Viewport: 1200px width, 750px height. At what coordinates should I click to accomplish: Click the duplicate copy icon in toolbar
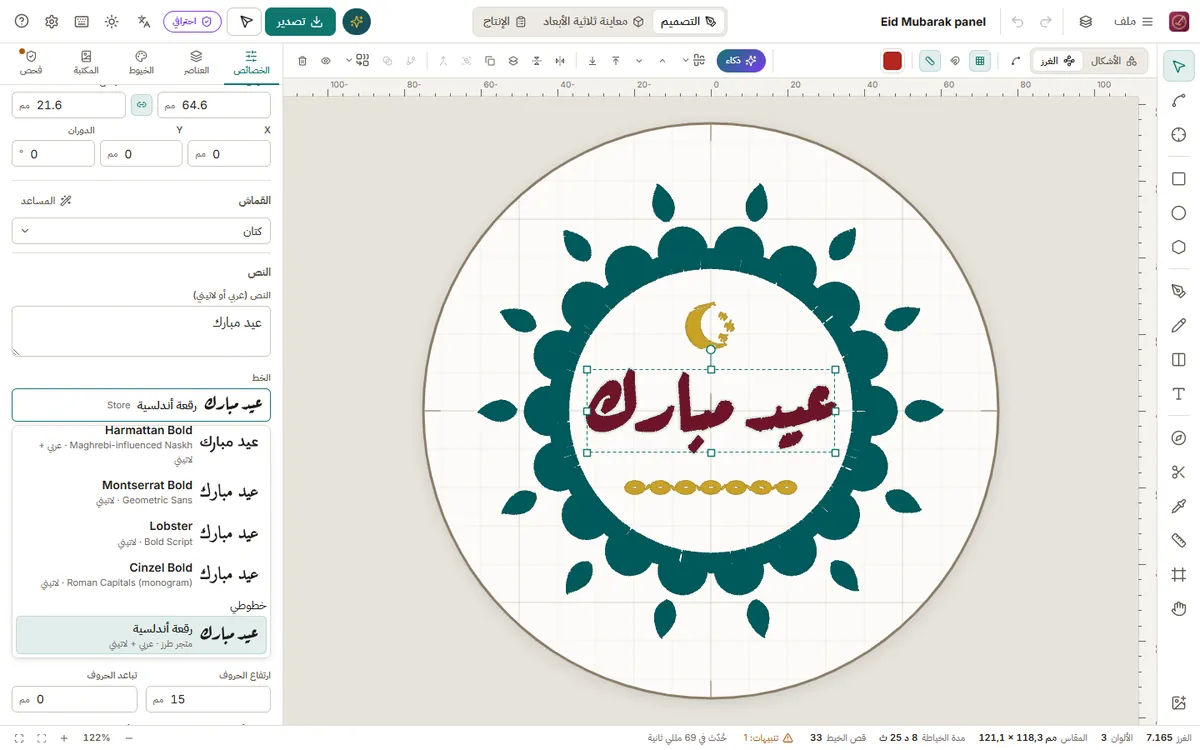click(490, 61)
